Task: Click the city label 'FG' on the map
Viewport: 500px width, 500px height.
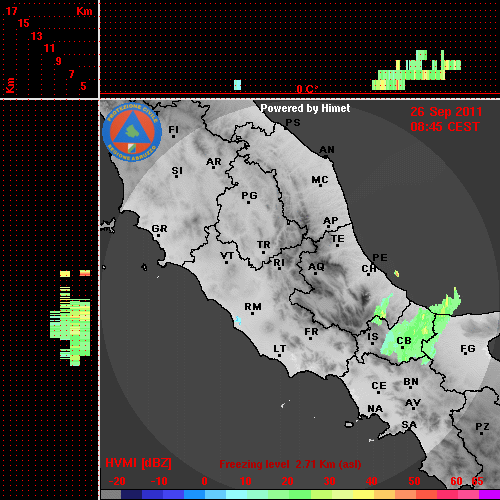Action: coord(468,349)
